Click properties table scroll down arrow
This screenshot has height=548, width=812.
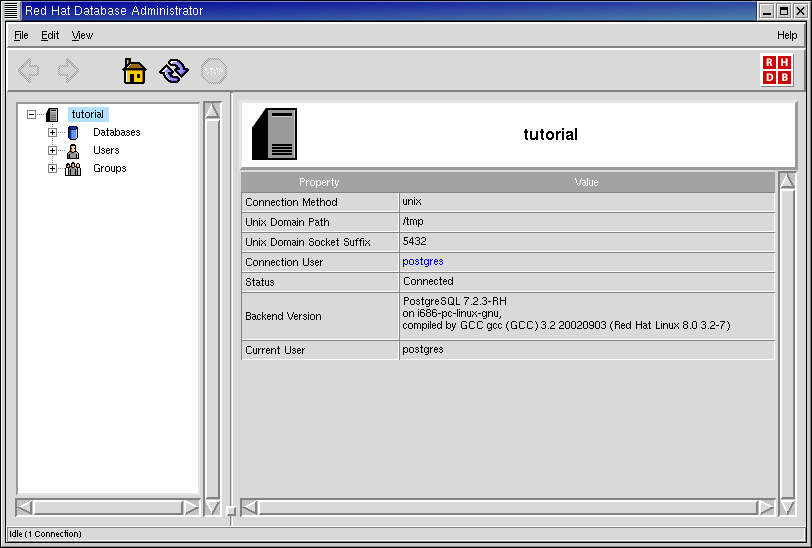(x=787, y=507)
